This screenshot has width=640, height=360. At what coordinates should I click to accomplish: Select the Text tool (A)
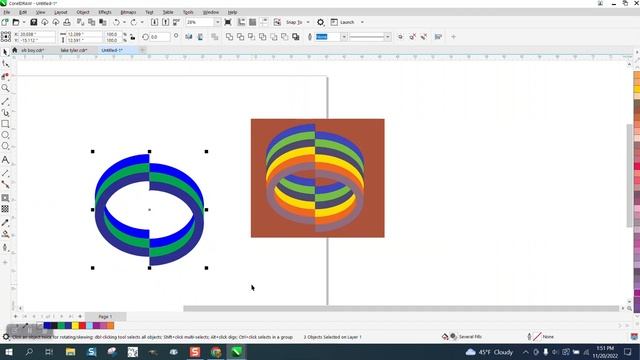point(5,160)
